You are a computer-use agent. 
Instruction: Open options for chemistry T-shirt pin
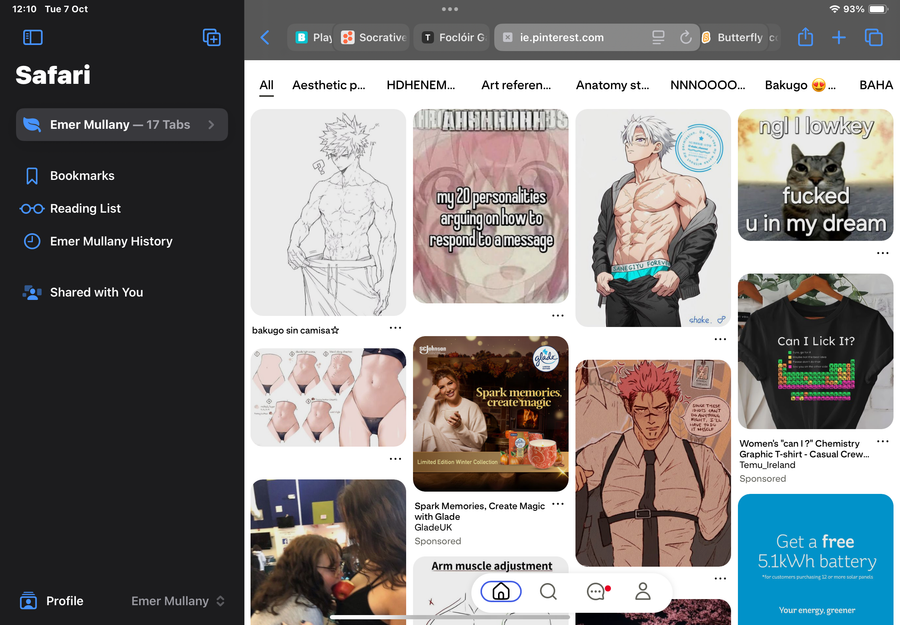click(x=882, y=441)
